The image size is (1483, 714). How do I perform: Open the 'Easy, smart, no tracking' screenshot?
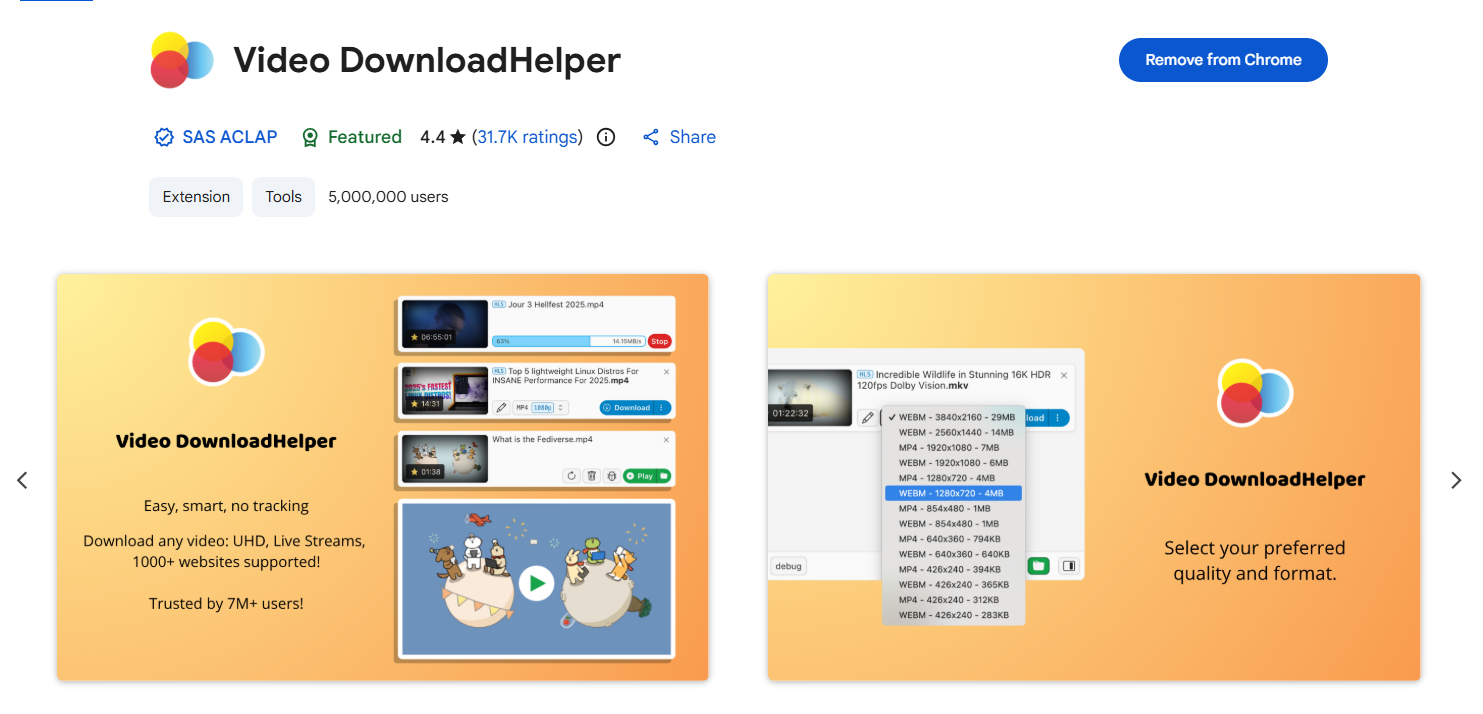pyautogui.click(x=383, y=477)
